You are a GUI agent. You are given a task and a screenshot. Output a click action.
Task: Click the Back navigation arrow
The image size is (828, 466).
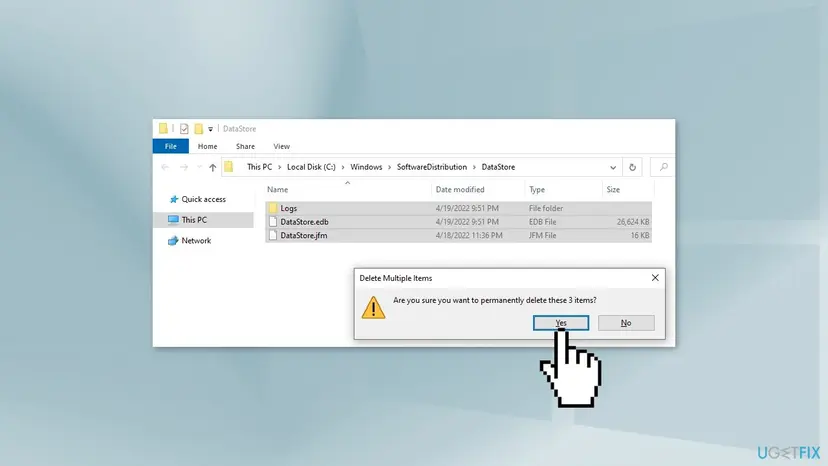click(165, 167)
